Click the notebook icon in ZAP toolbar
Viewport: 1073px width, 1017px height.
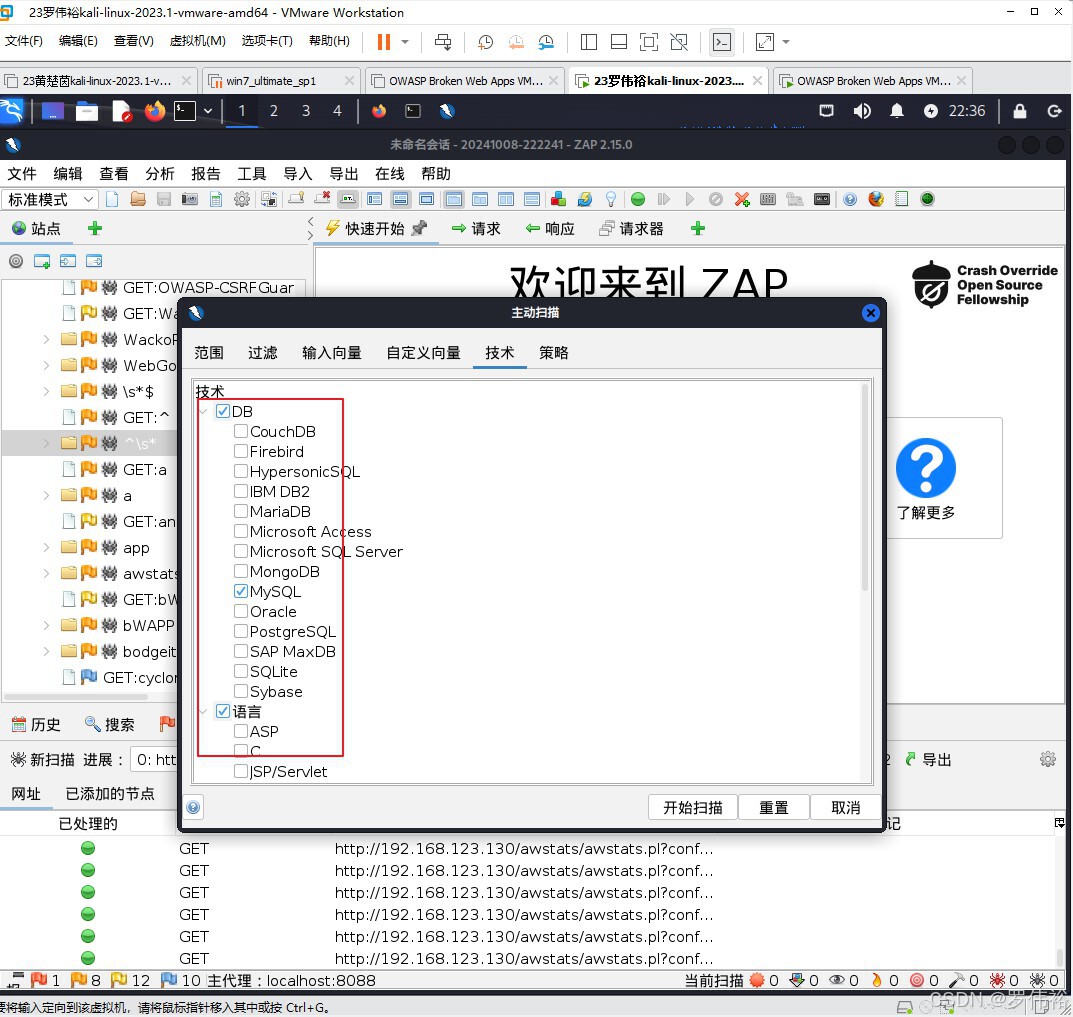pos(902,199)
